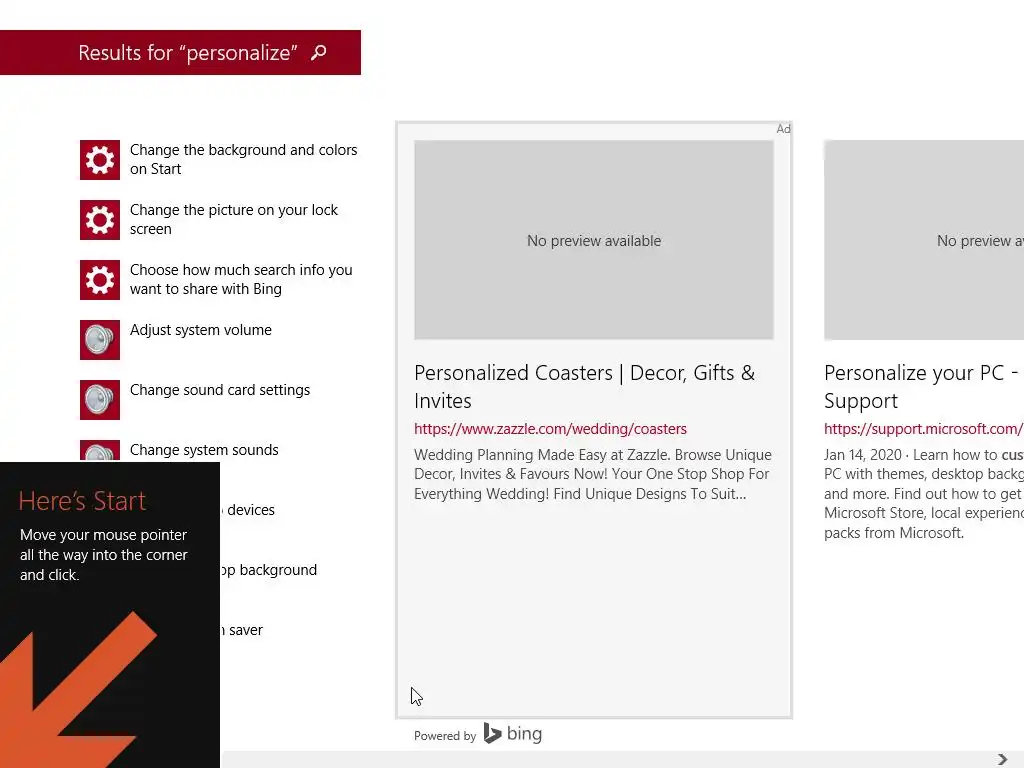
Task: Select "Change system sounds" result
Action: pyautogui.click(x=204, y=450)
